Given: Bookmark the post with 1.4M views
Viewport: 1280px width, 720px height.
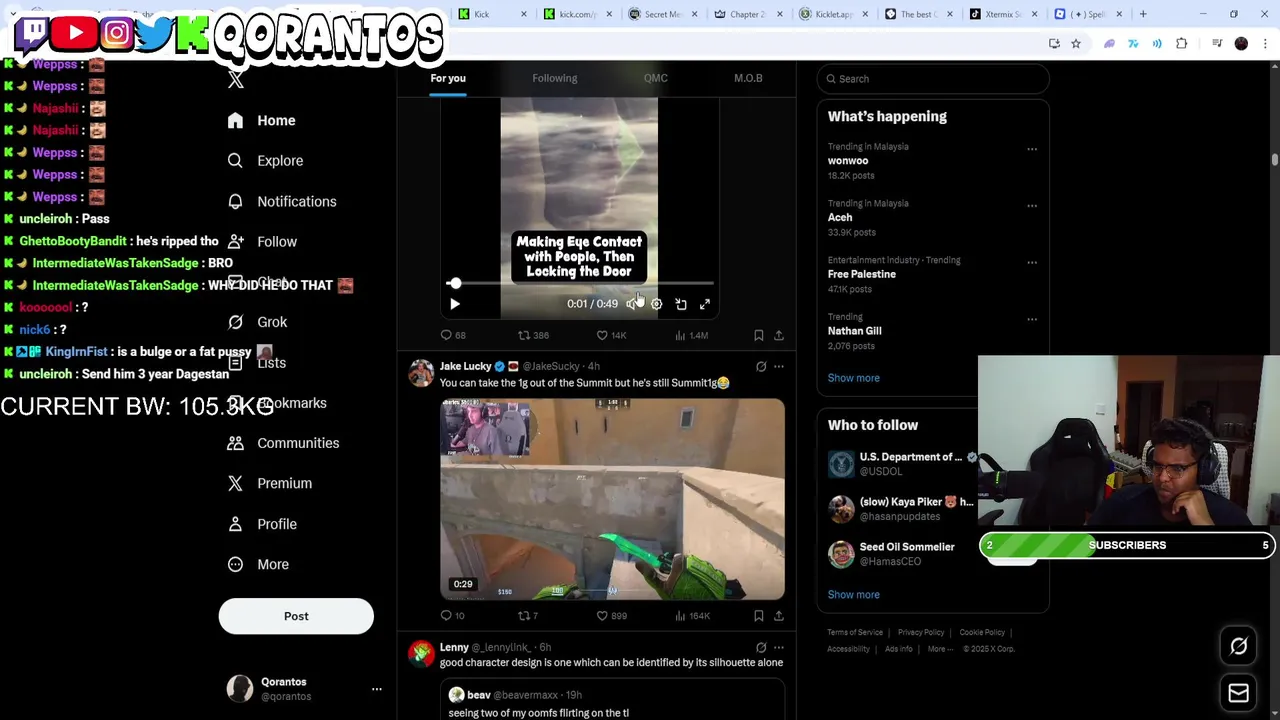Looking at the screenshot, I should point(758,335).
